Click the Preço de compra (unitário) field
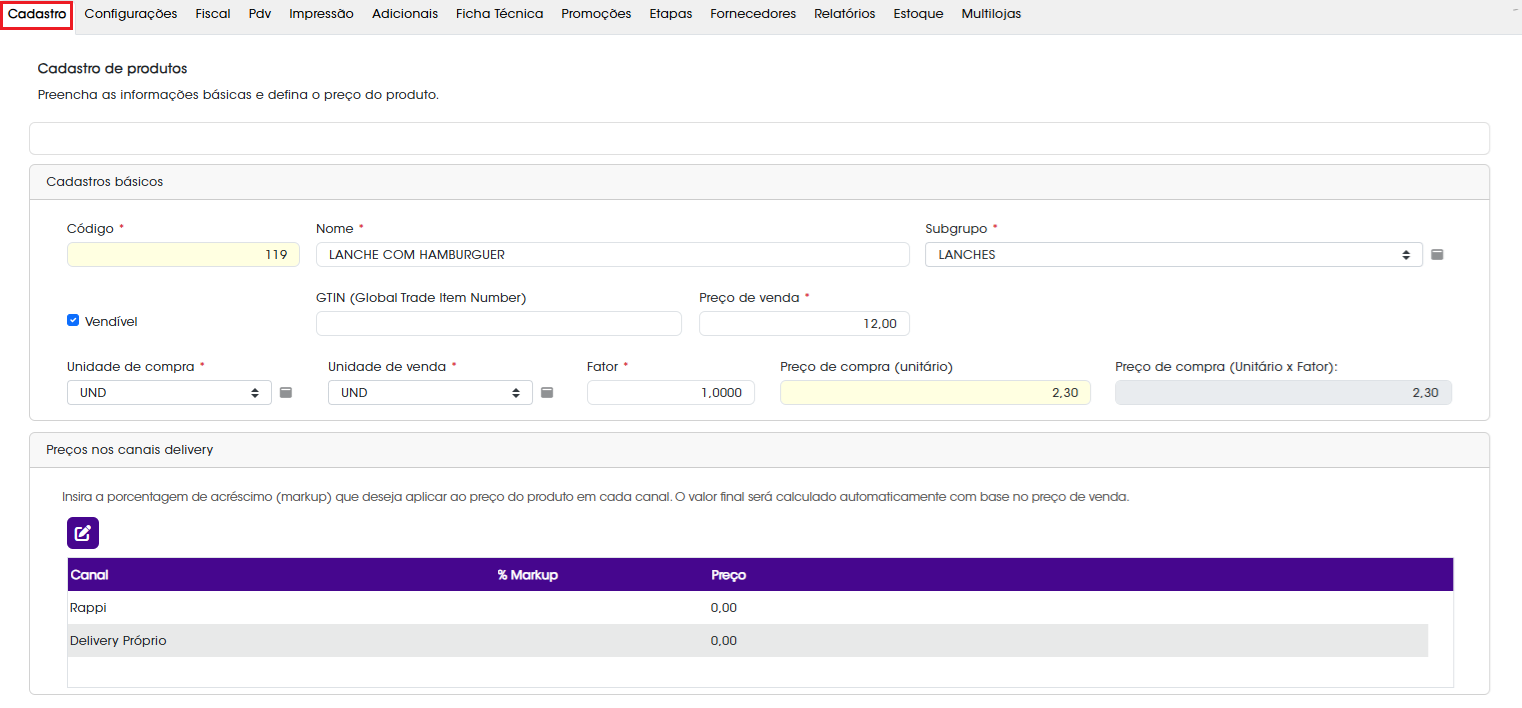This screenshot has width=1522, height=708. point(935,393)
